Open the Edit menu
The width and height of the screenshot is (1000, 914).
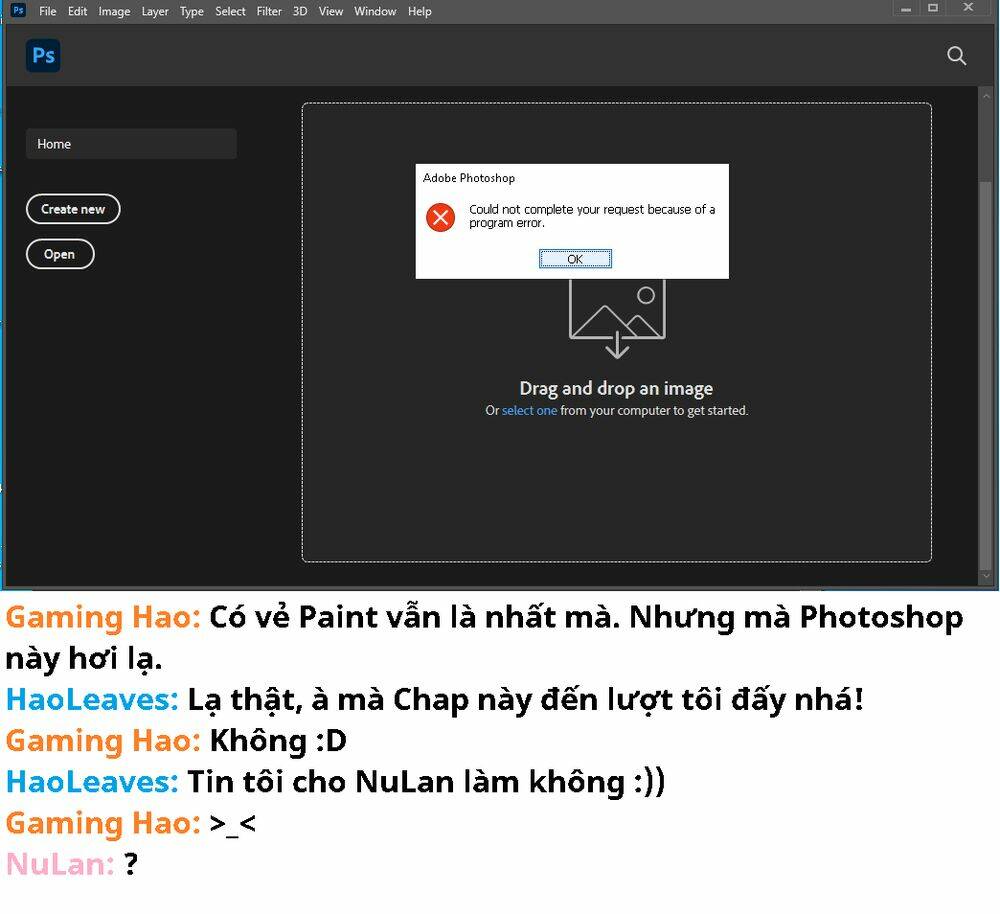click(x=77, y=12)
